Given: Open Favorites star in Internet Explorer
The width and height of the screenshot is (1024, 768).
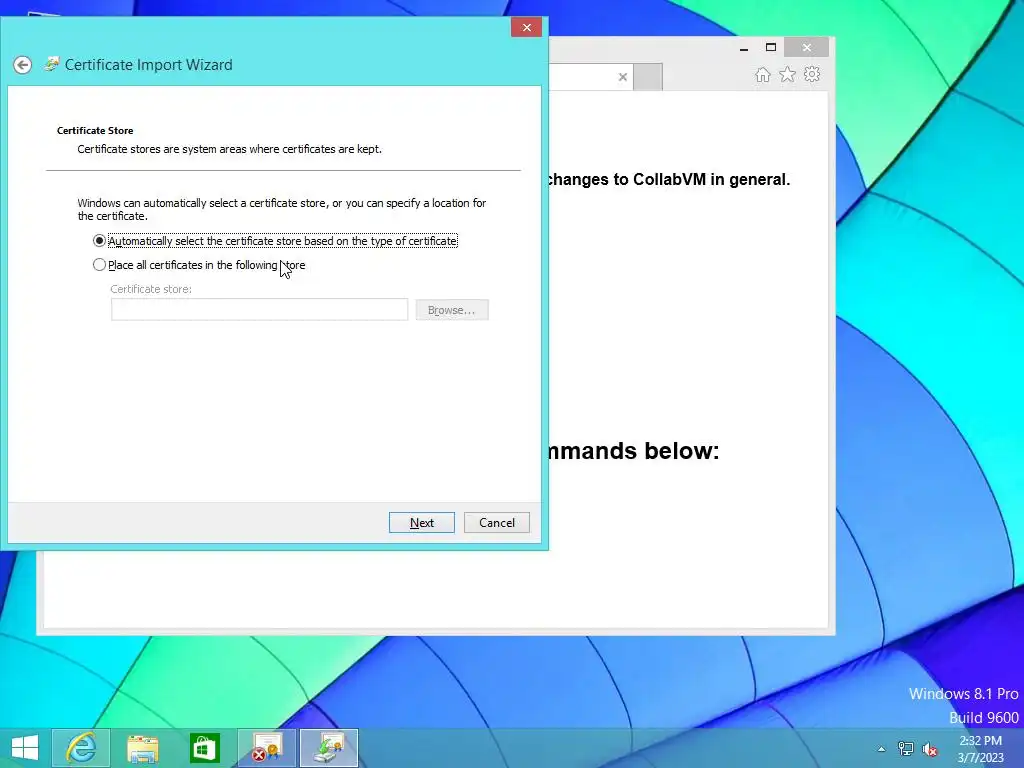Looking at the screenshot, I should 787,74.
